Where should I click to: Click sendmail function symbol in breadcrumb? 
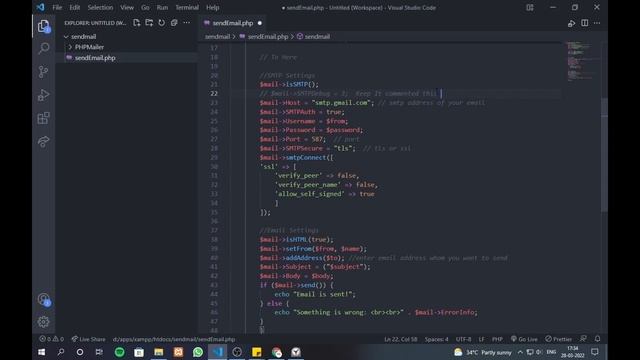tap(317, 36)
